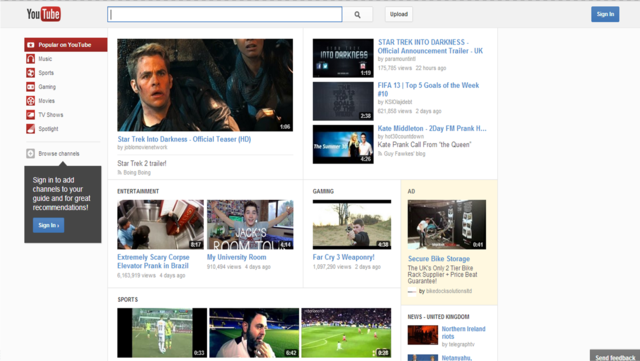Select TV Shows in the sidebar
The height and width of the screenshot is (361, 640).
coord(51,115)
